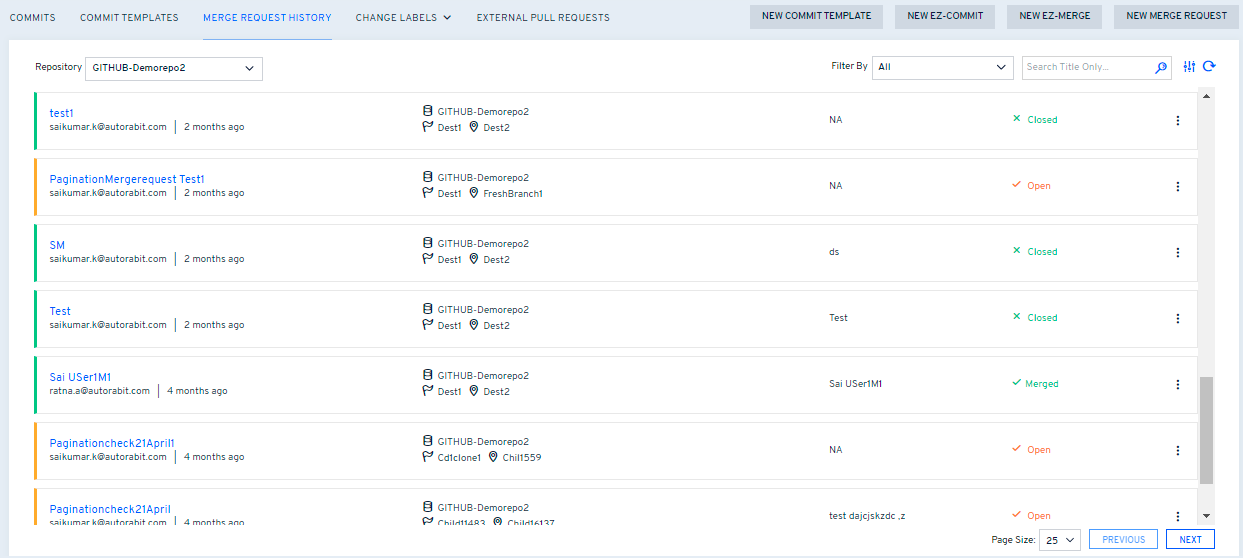Click the New EZ-Commit button

[945, 16]
